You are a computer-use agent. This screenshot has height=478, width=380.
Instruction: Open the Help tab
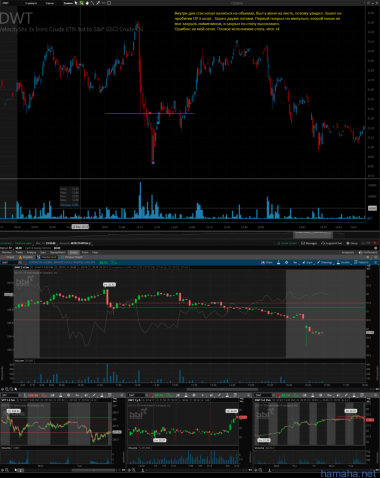(95, 252)
